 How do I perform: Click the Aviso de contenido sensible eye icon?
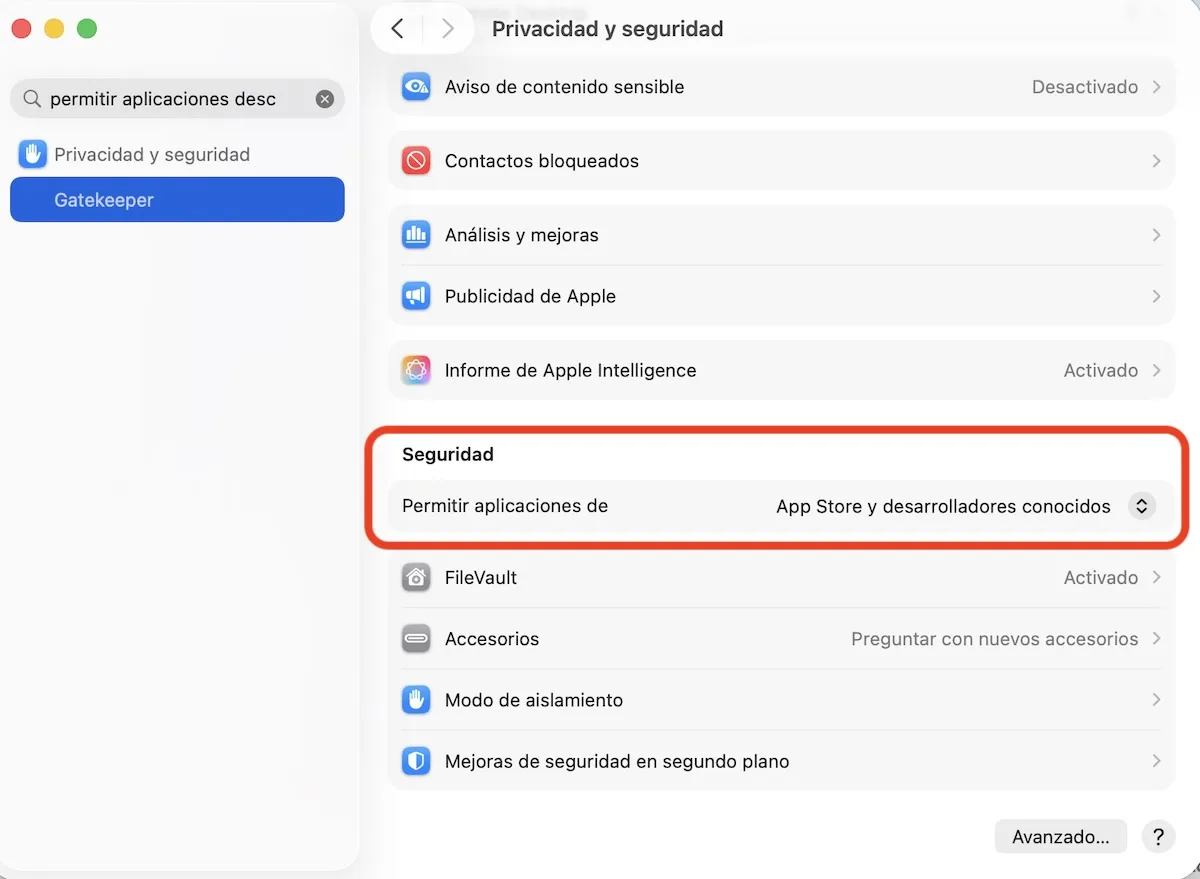click(x=416, y=87)
